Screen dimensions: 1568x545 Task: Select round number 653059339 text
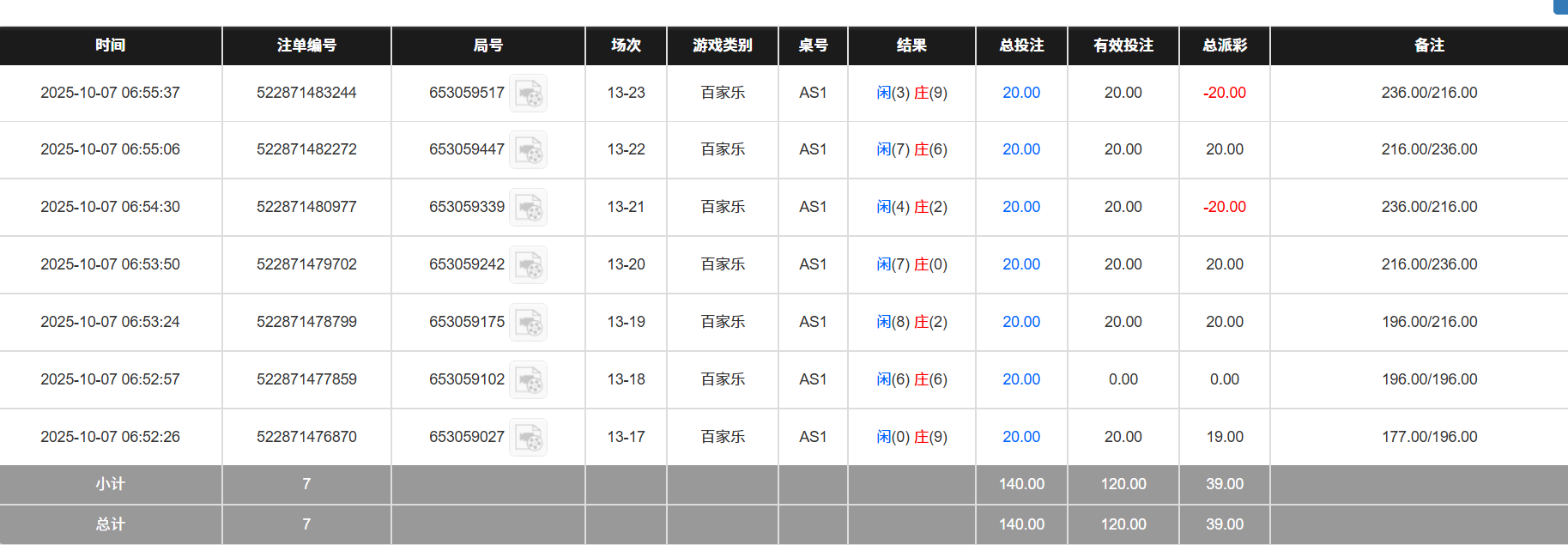467,207
